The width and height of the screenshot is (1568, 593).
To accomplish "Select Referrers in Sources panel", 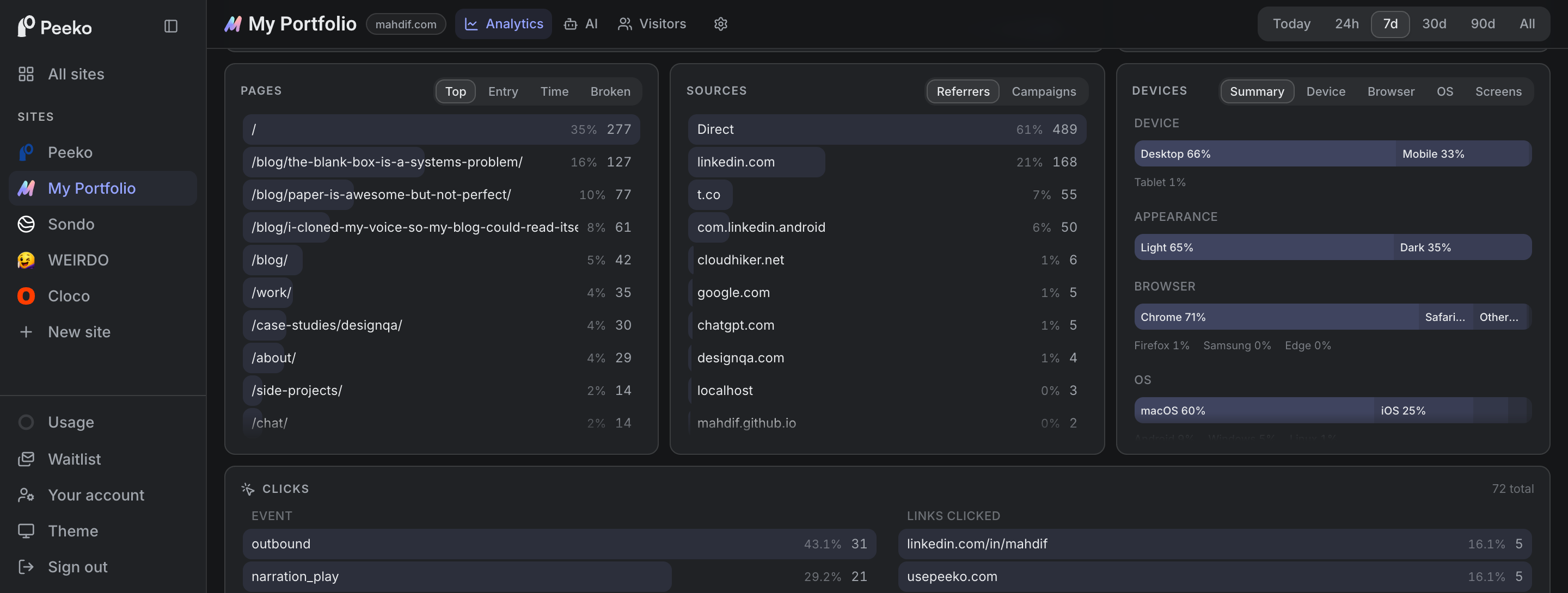I will pyautogui.click(x=963, y=91).
